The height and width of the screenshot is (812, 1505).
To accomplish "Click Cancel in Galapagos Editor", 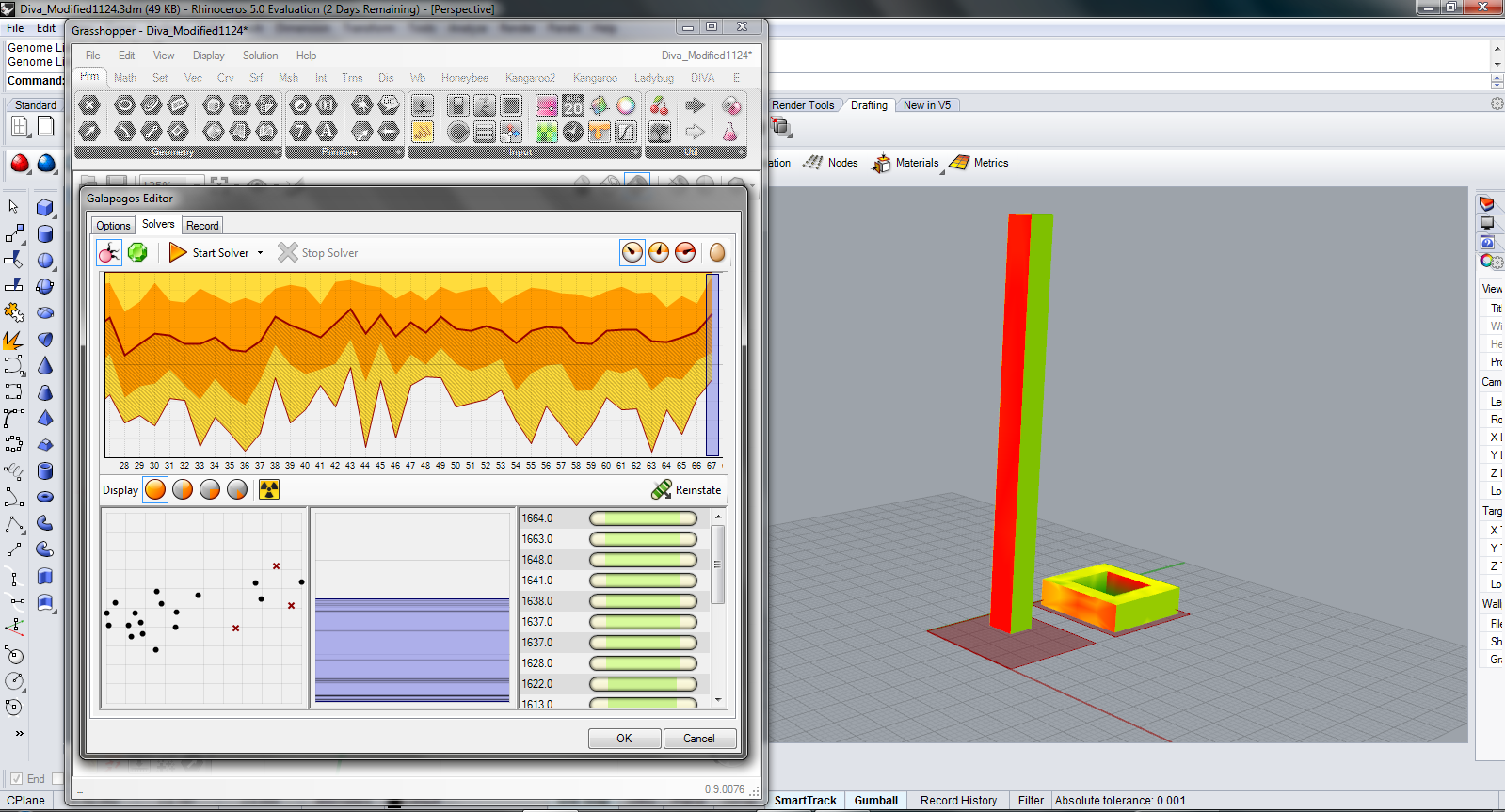I will point(699,739).
